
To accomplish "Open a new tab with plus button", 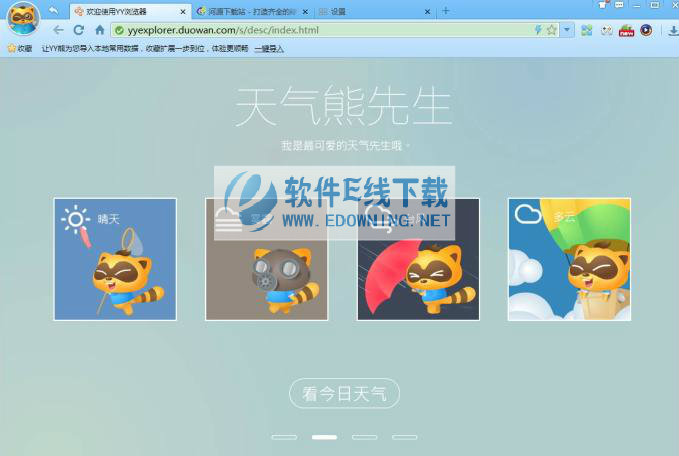I will pyautogui.click(x=446, y=11).
